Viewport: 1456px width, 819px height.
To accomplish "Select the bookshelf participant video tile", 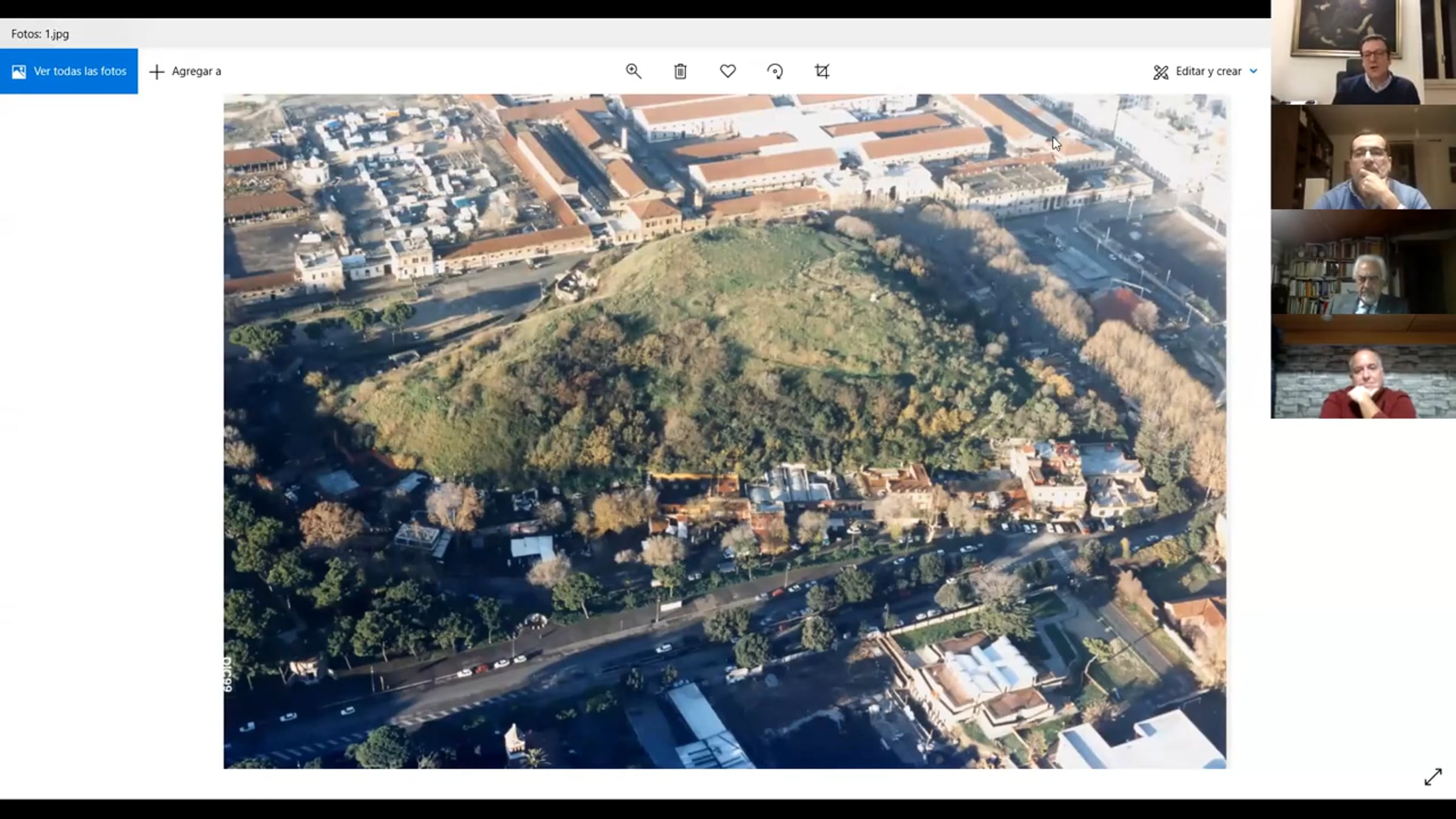I will pyautogui.click(x=1363, y=262).
